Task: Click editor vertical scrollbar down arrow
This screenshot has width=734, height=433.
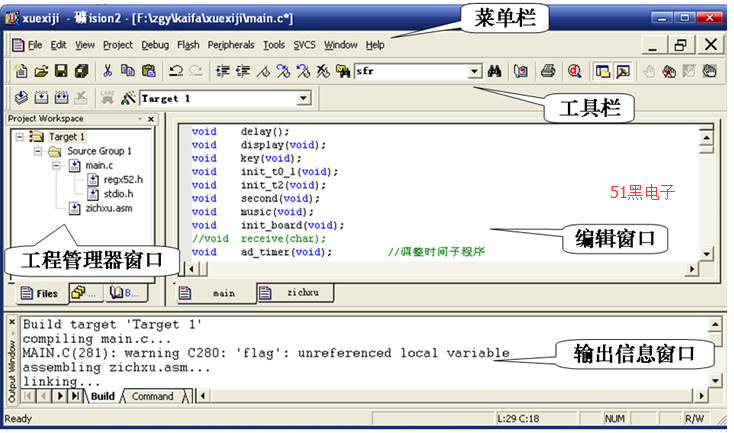Action: point(705,254)
